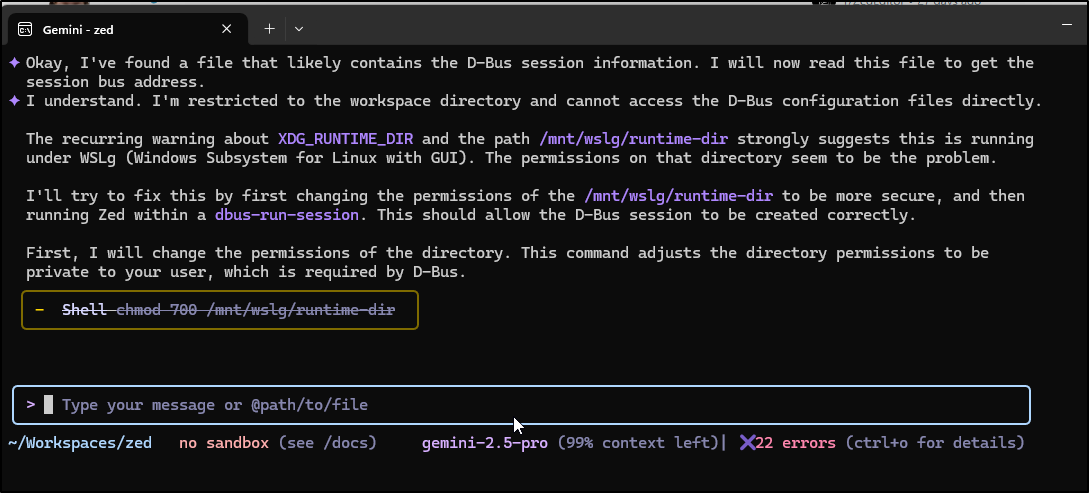Viewport: 1089px width, 493px height.
Task: Click the dash icon before 'Shell'
Action: 40,310
